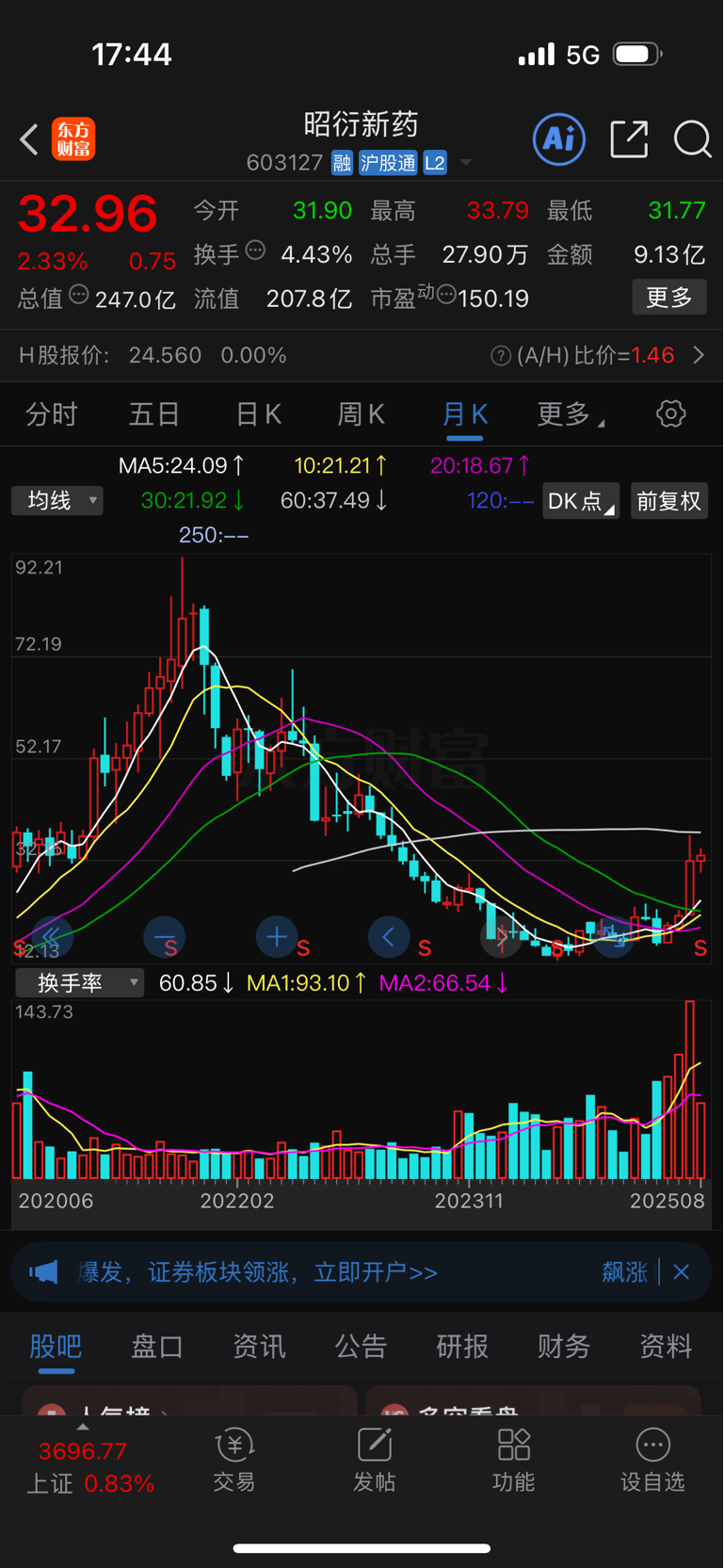Expand stock title dropdown arrow
724x1568 pixels.
pos(466,164)
